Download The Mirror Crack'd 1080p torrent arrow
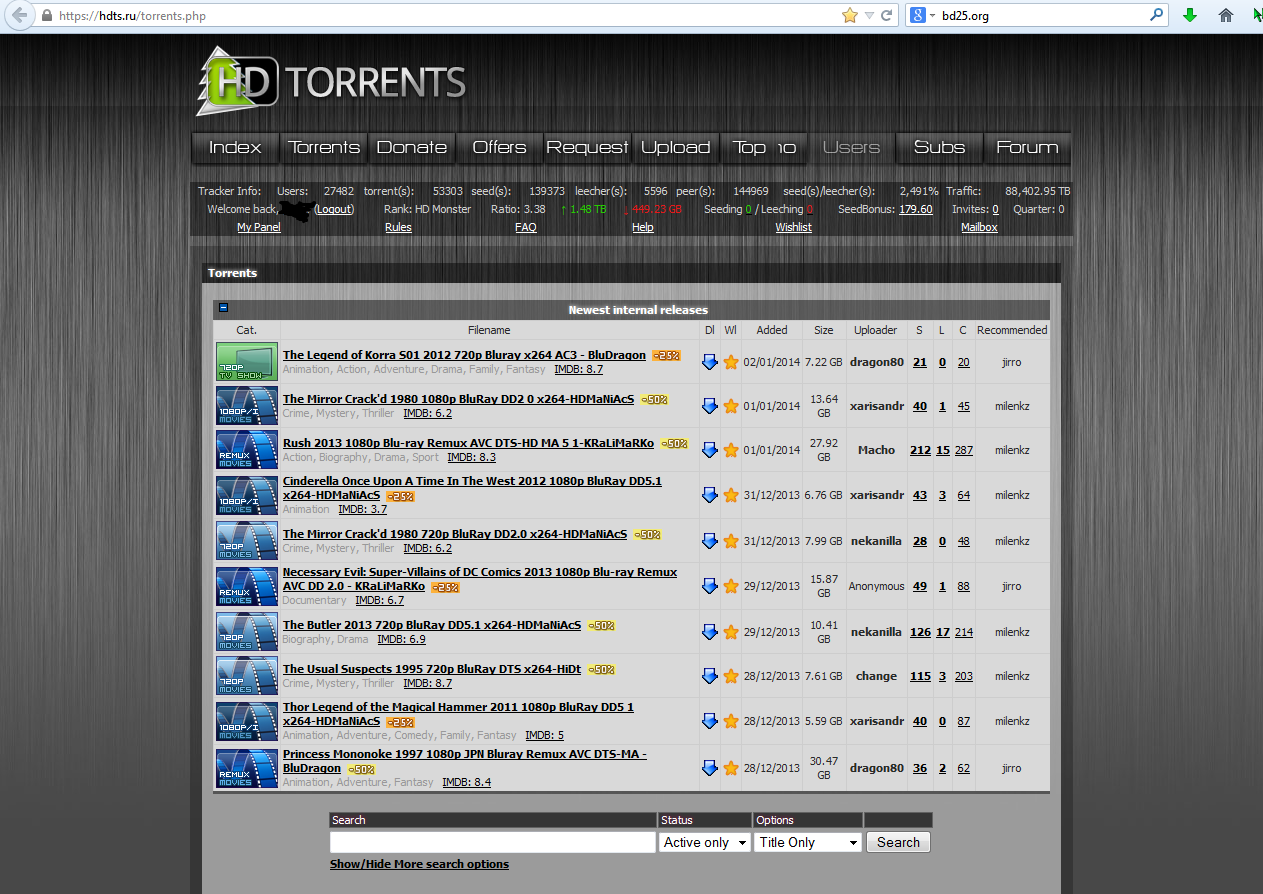The image size is (1263, 894). point(710,406)
